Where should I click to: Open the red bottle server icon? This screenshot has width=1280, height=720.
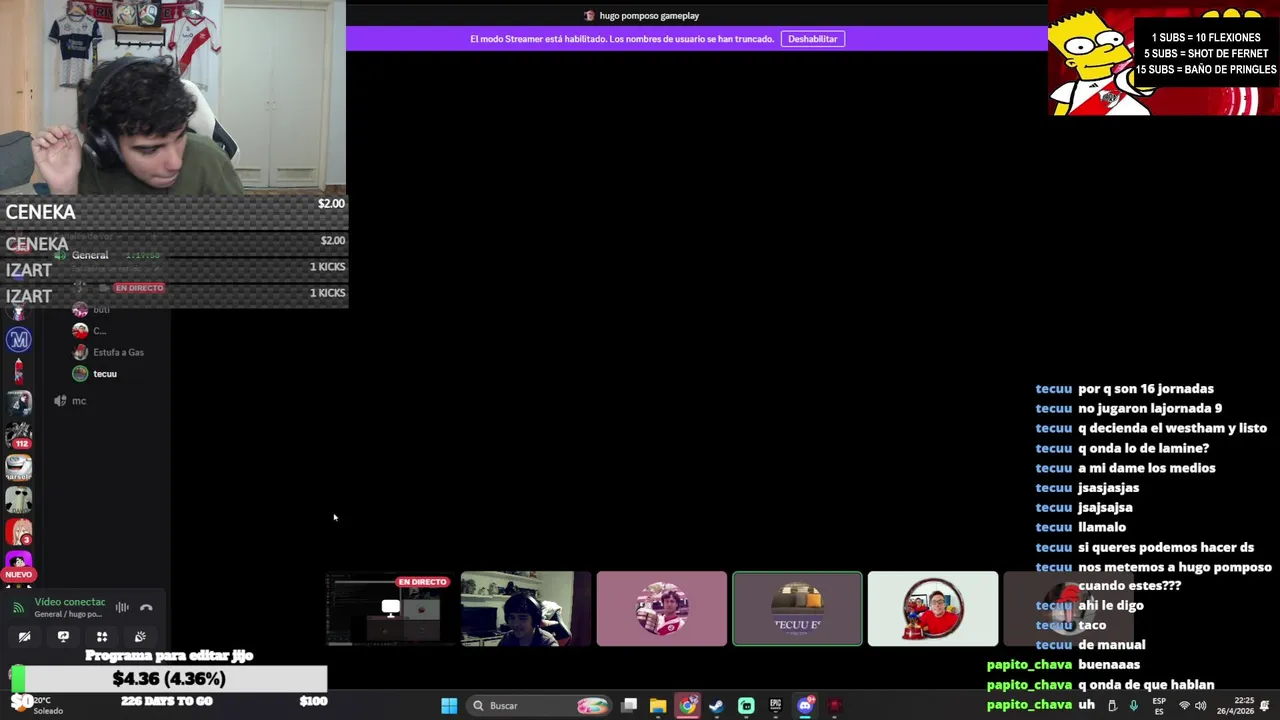tap(19, 371)
